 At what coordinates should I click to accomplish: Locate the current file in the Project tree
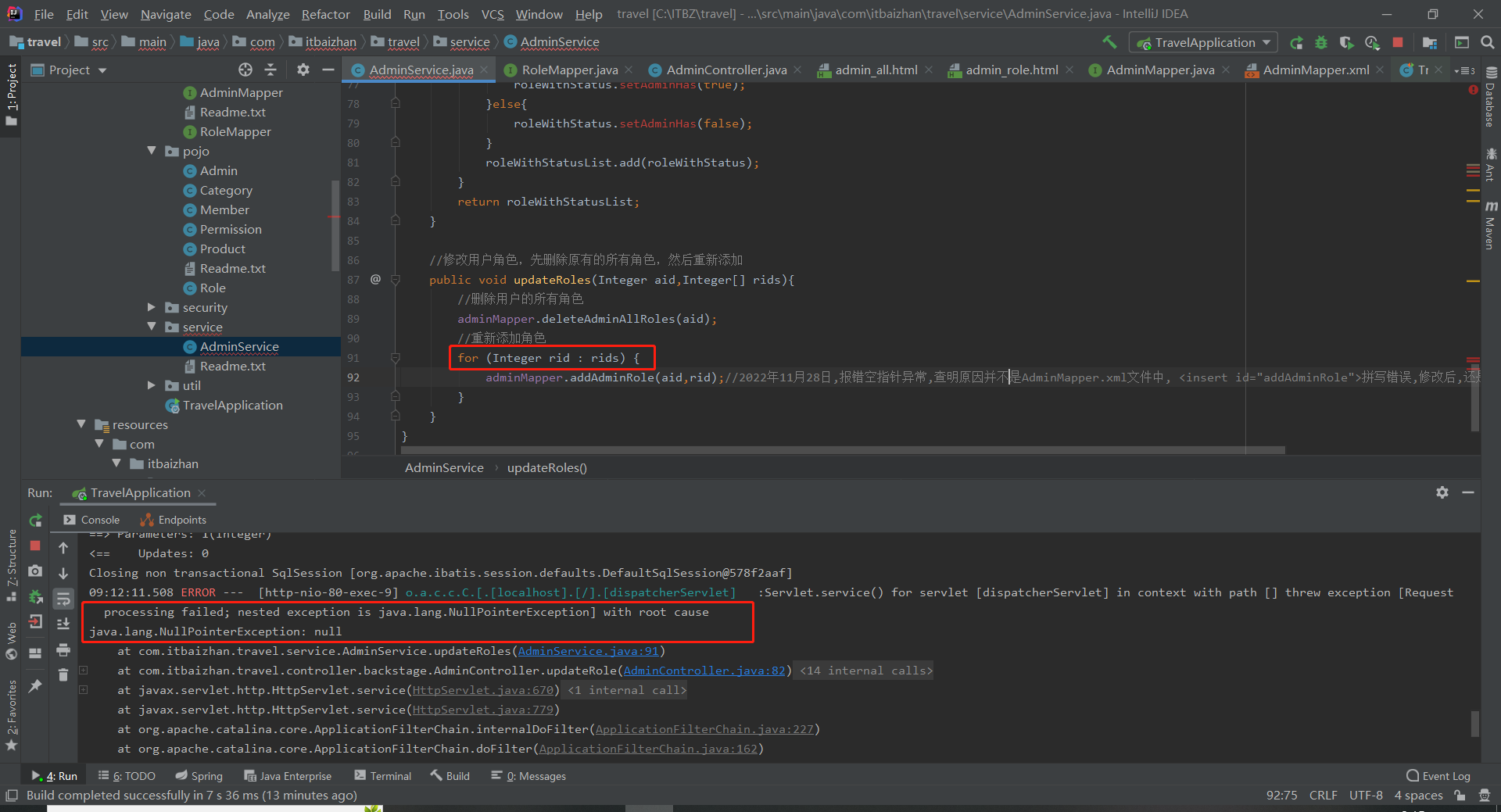[245, 70]
